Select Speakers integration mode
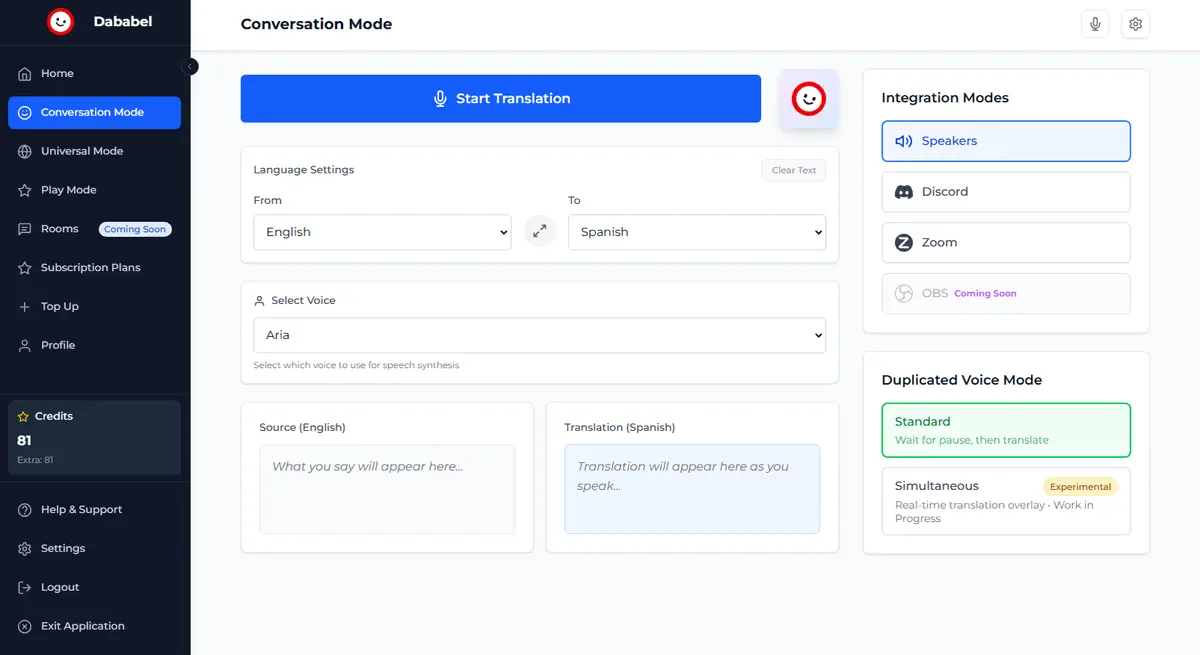The width and height of the screenshot is (1200, 655). pyautogui.click(x=1006, y=141)
